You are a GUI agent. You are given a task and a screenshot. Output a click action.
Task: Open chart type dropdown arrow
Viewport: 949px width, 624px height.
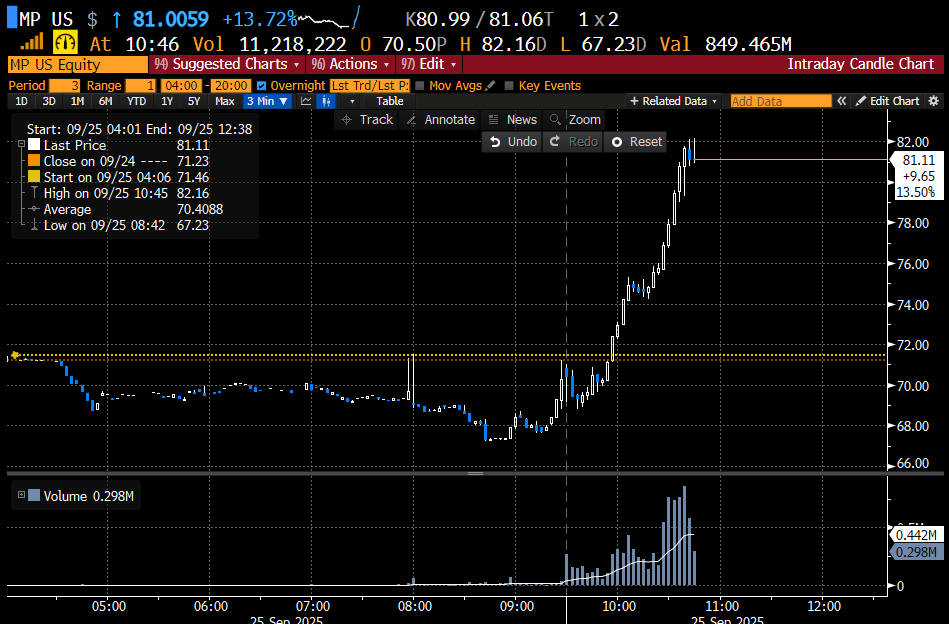pos(352,101)
